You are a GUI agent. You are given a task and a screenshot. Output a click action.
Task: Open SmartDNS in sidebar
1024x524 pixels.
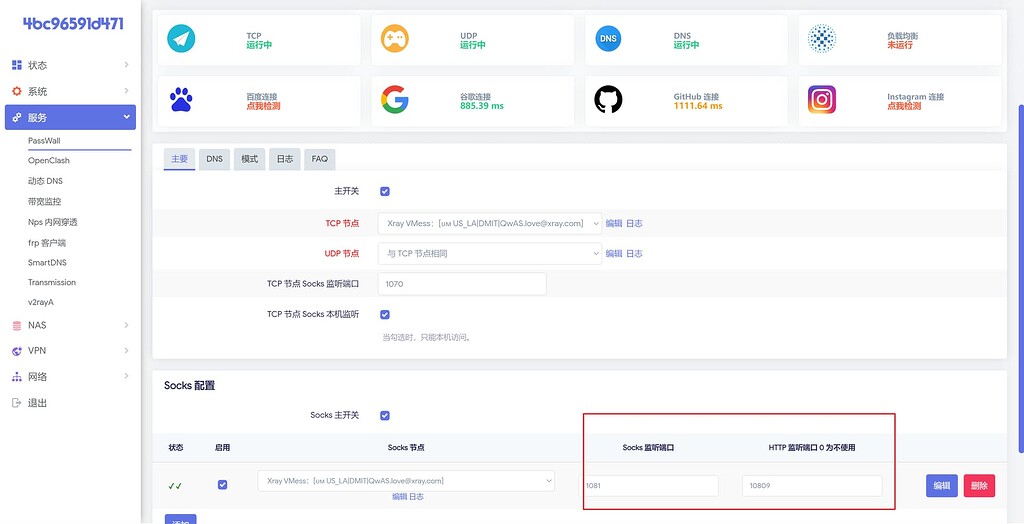pos(48,263)
